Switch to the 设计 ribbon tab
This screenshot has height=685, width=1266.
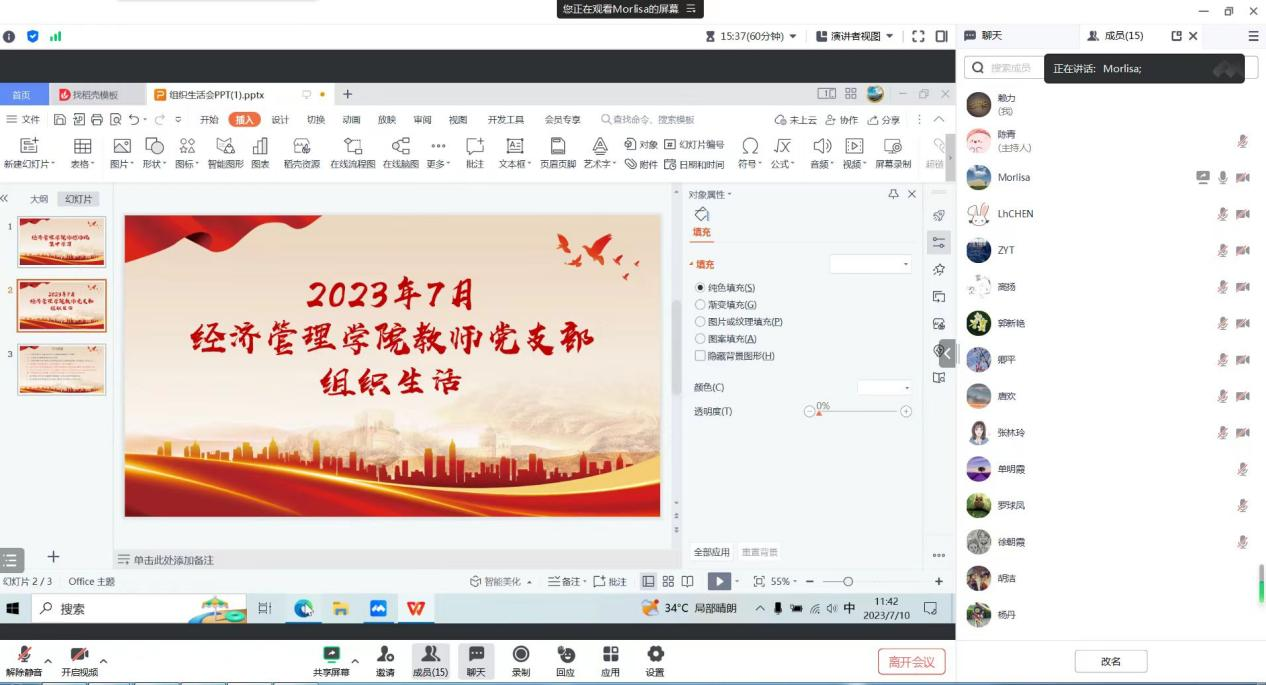[x=280, y=120]
